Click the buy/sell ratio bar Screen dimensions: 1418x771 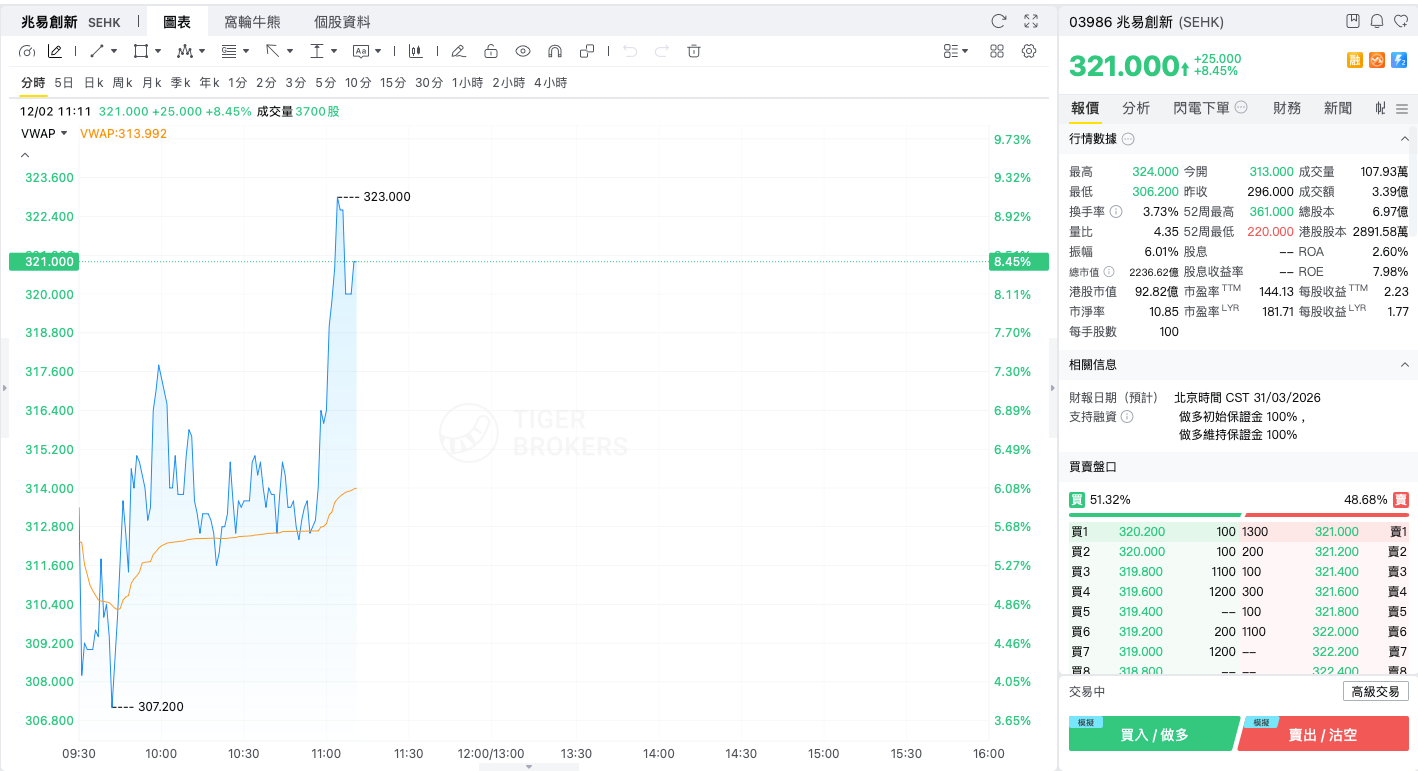(1238, 514)
